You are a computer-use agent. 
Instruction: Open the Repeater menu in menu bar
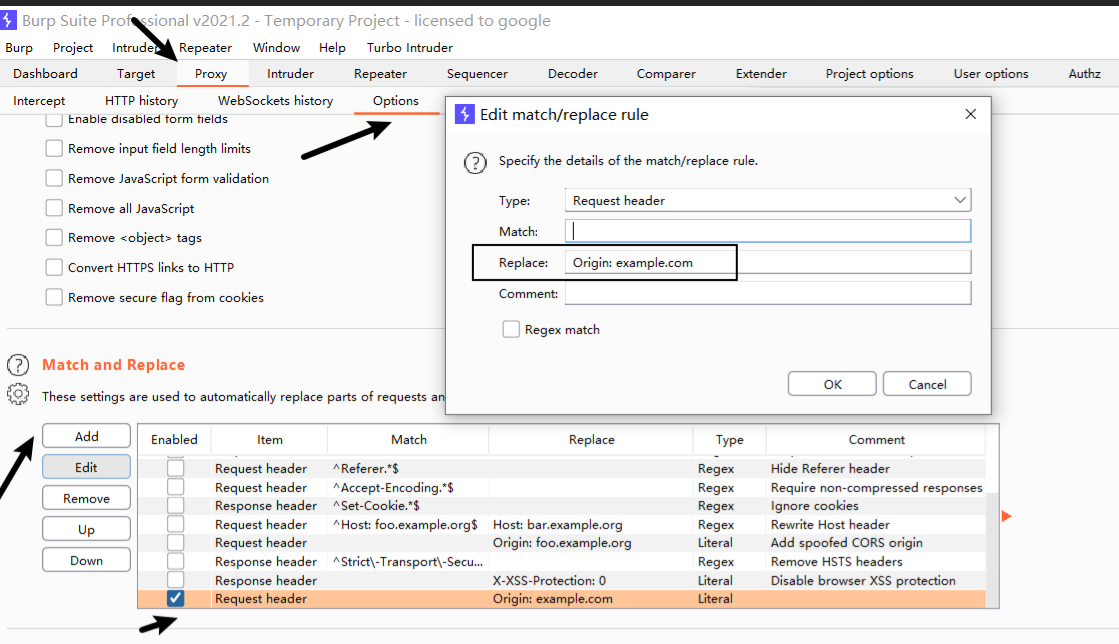tap(206, 48)
